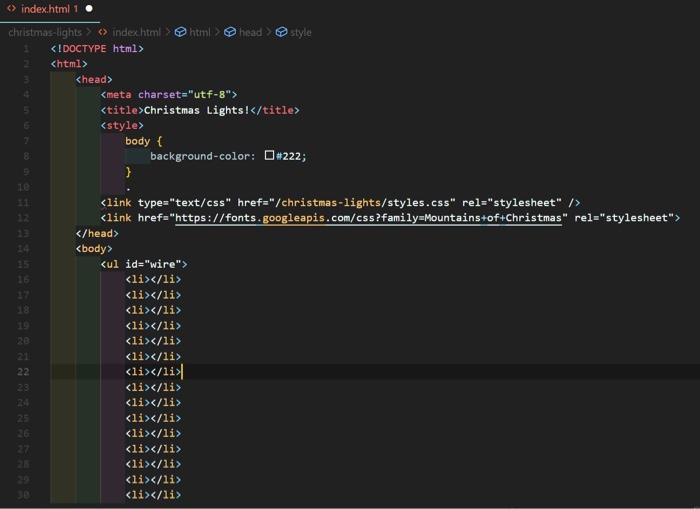Click the <li></li> on line 30
The width and height of the screenshot is (700, 509).
coord(153,495)
